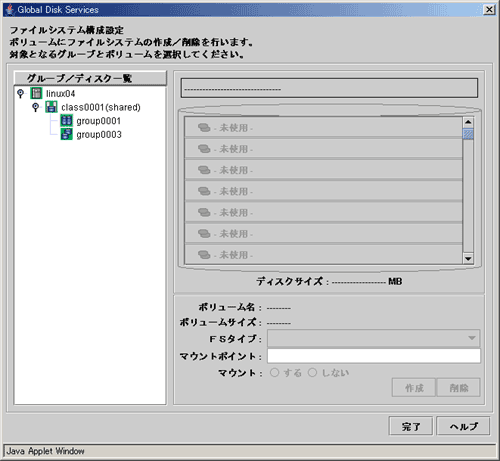Click the グループ/ディスク一覧 column header
This screenshot has height=461, width=500.
pyautogui.click(x=90, y=78)
